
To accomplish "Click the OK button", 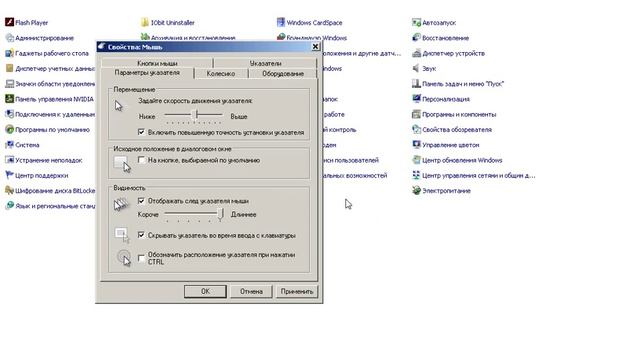I will (205, 291).
